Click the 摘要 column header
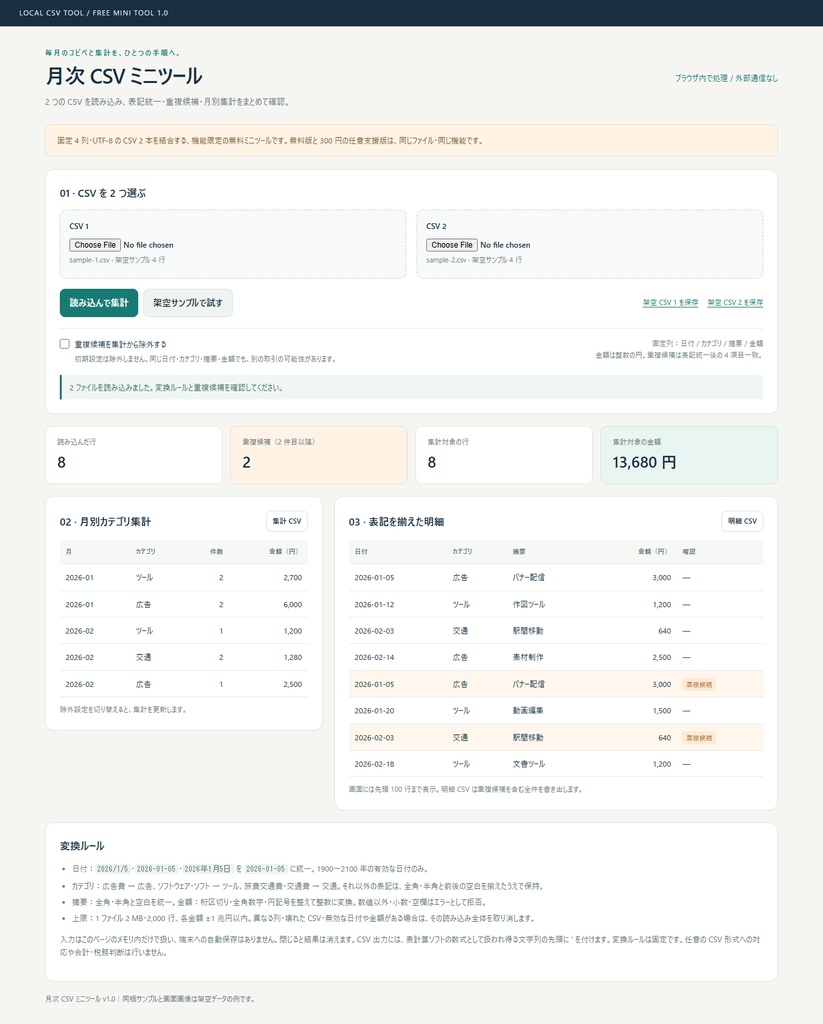823x1024 pixels. [x=519, y=552]
